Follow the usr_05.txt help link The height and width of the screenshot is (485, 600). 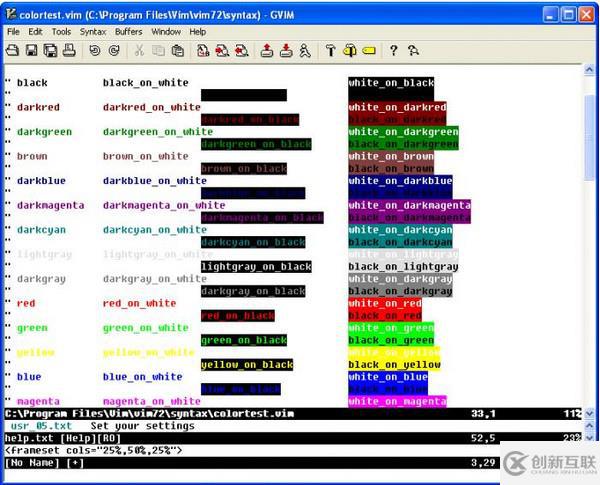[x=41, y=426]
